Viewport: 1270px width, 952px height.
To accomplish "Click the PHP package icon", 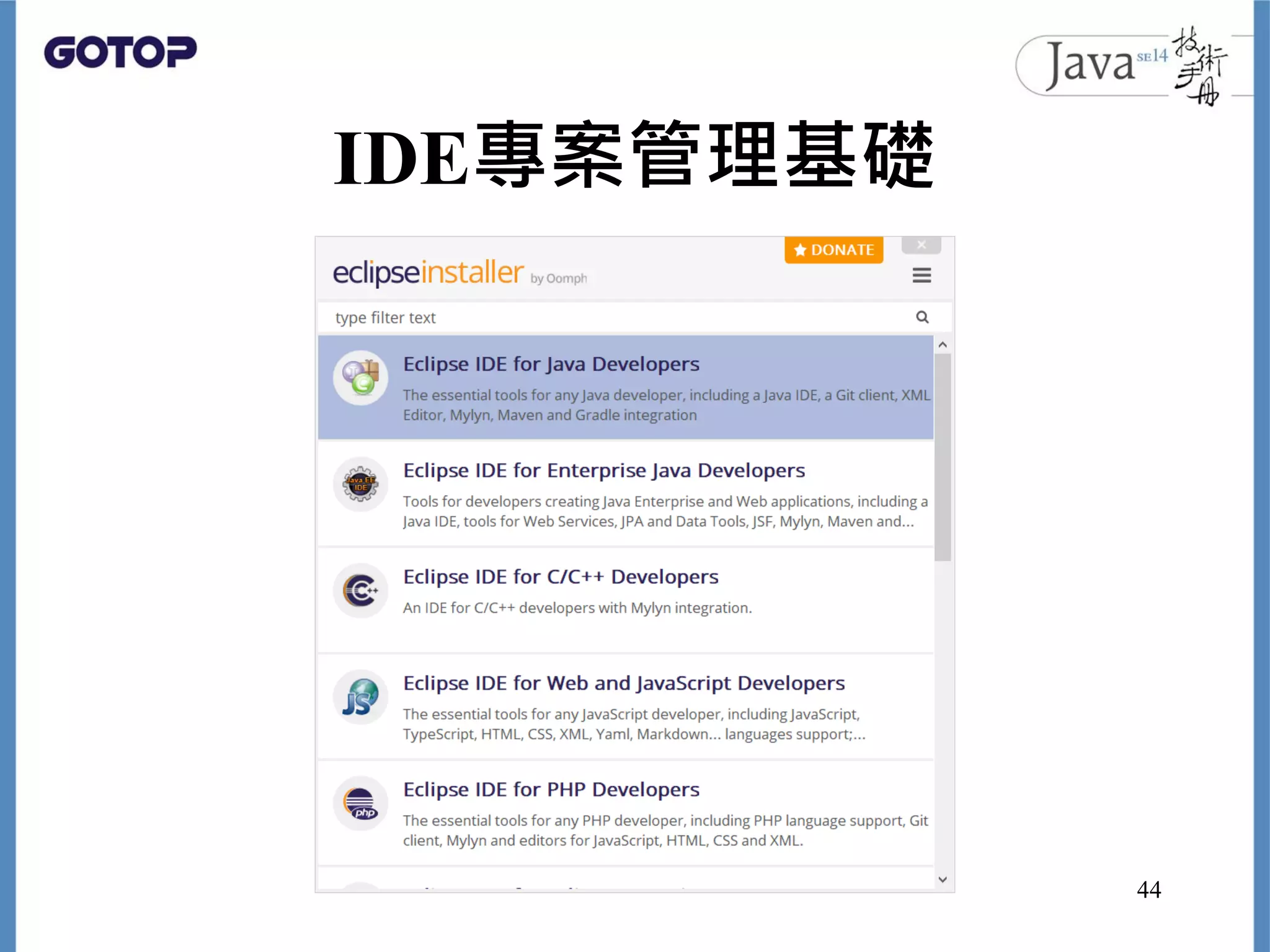I will pyautogui.click(x=360, y=803).
